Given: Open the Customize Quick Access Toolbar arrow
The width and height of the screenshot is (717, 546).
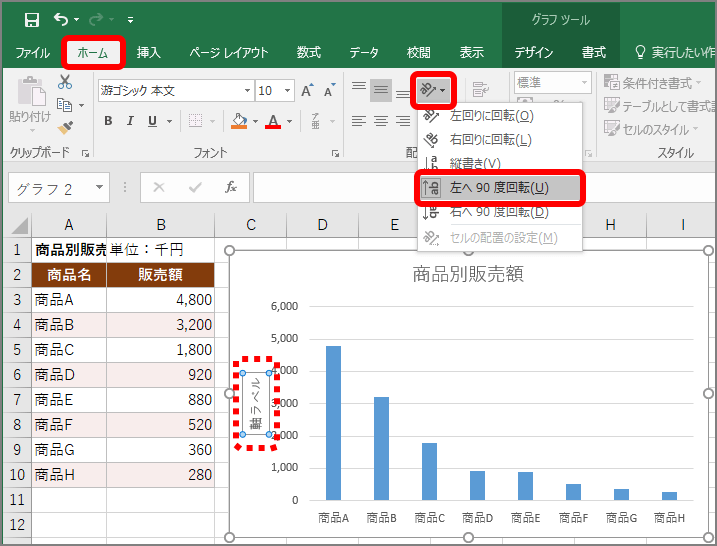Looking at the screenshot, I should (x=130, y=20).
